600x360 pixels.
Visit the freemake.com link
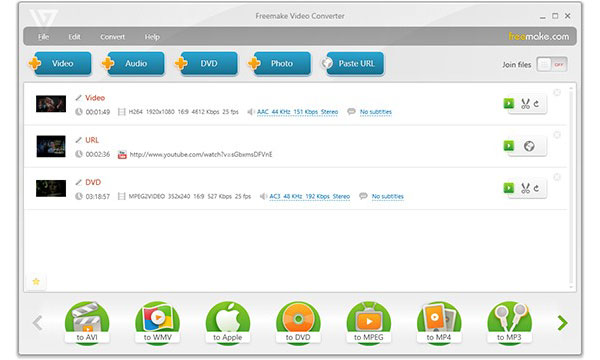[x=538, y=36]
